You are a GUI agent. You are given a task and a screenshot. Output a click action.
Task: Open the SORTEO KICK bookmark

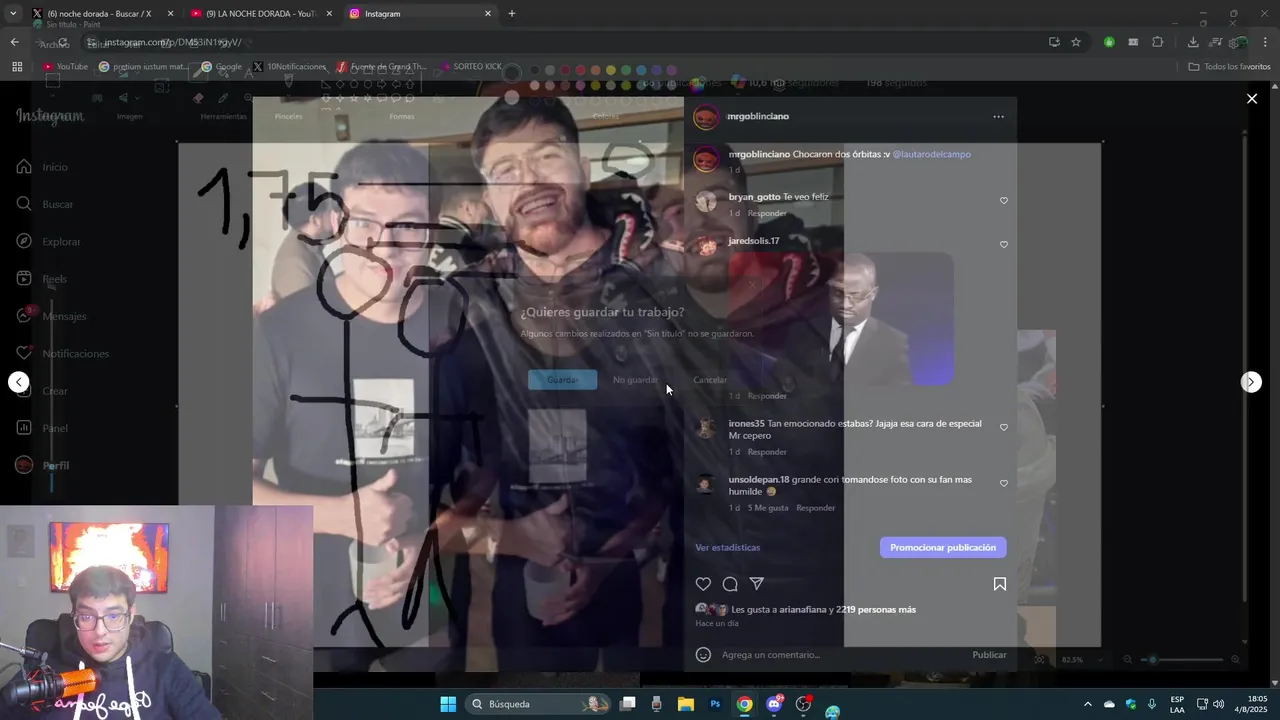(x=470, y=67)
